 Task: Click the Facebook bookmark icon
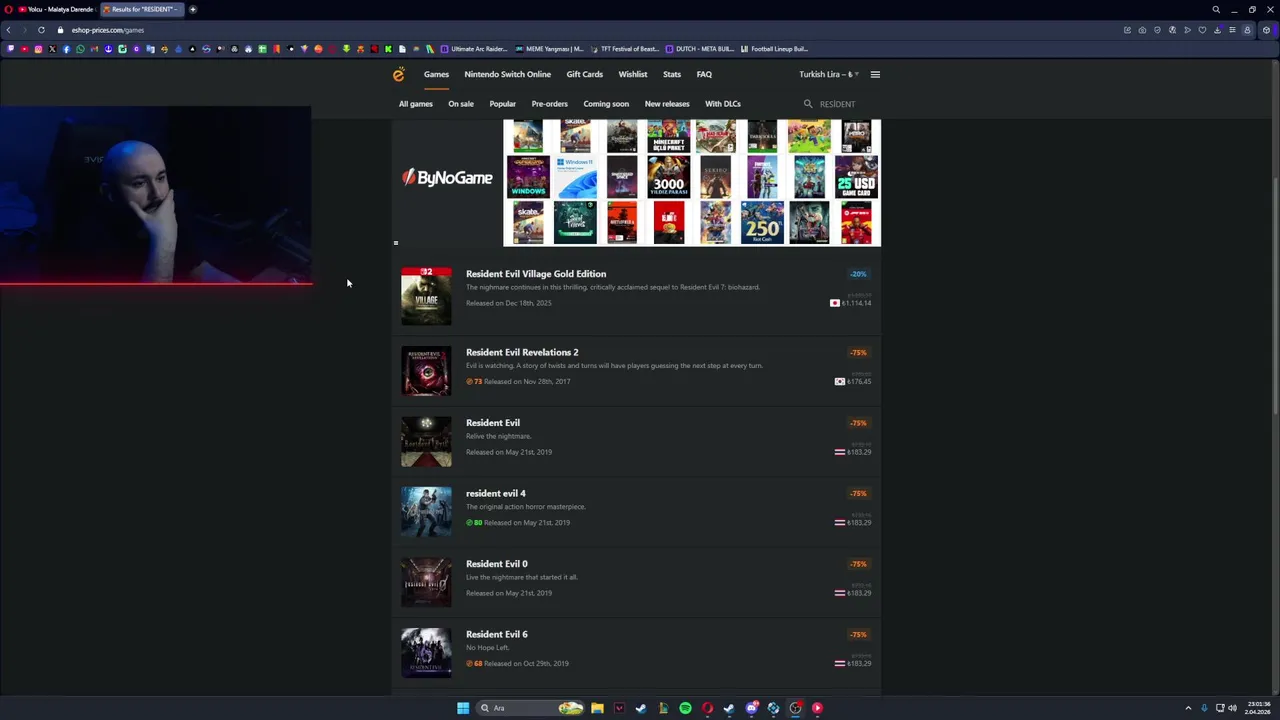coord(67,49)
